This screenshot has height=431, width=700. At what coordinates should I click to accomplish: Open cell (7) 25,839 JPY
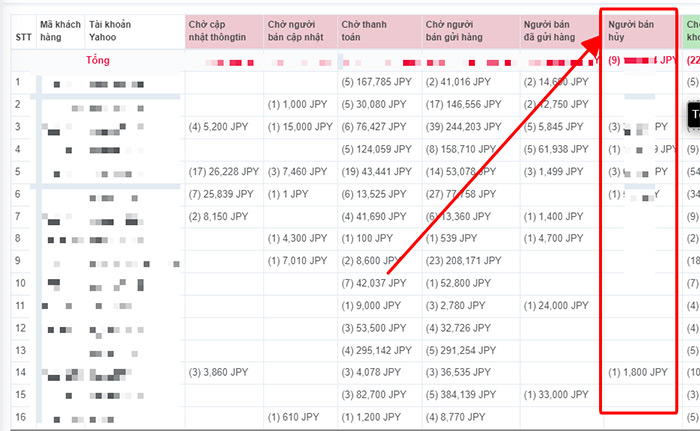pos(221,194)
